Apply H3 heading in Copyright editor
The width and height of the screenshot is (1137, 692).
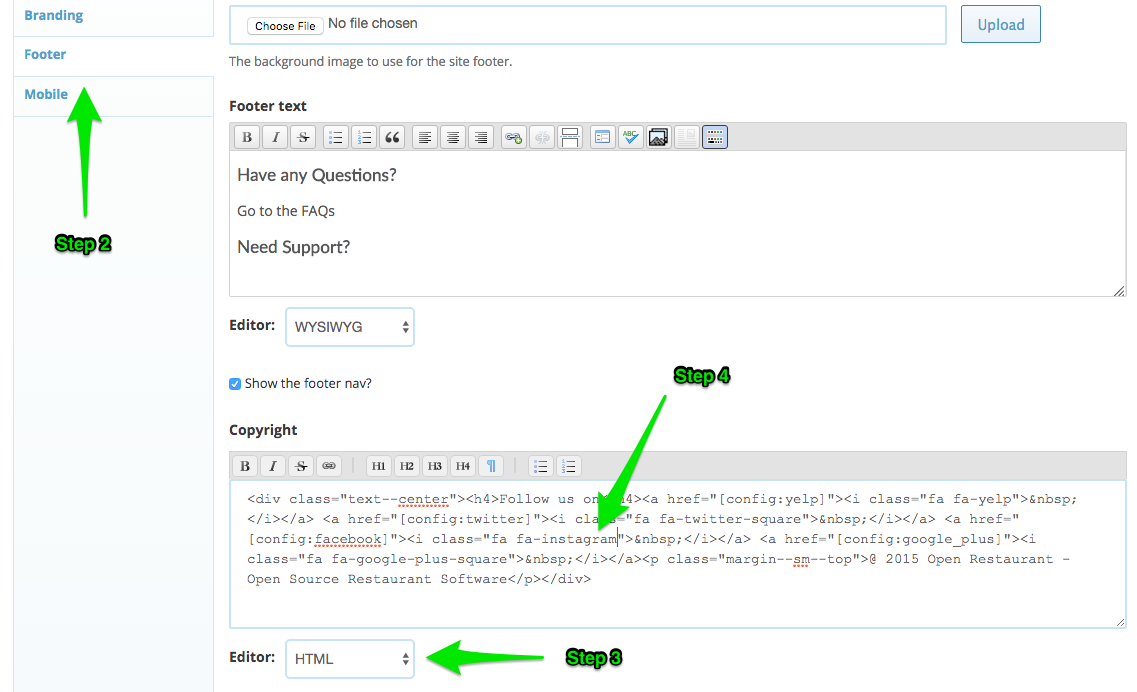(x=434, y=466)
